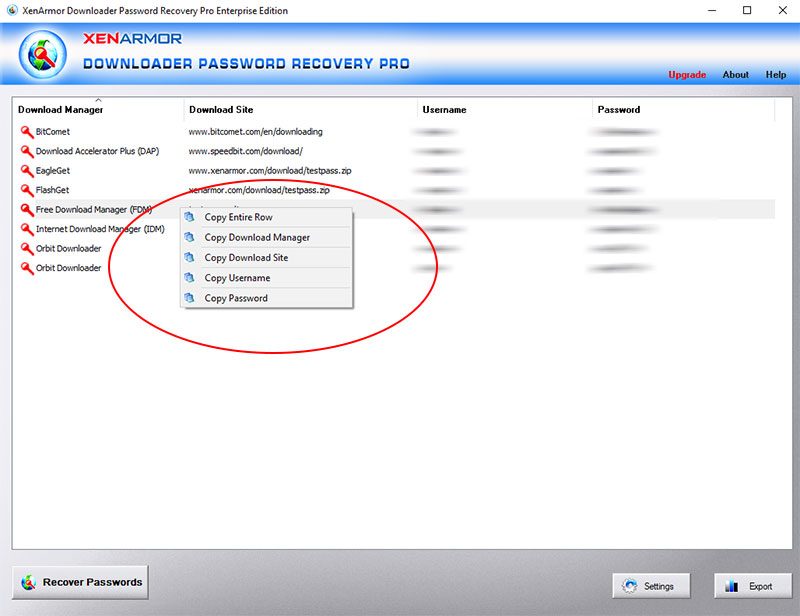800x616 pixels.
Task: Click the FlashGet download site cell
Action: pos(259,190)
